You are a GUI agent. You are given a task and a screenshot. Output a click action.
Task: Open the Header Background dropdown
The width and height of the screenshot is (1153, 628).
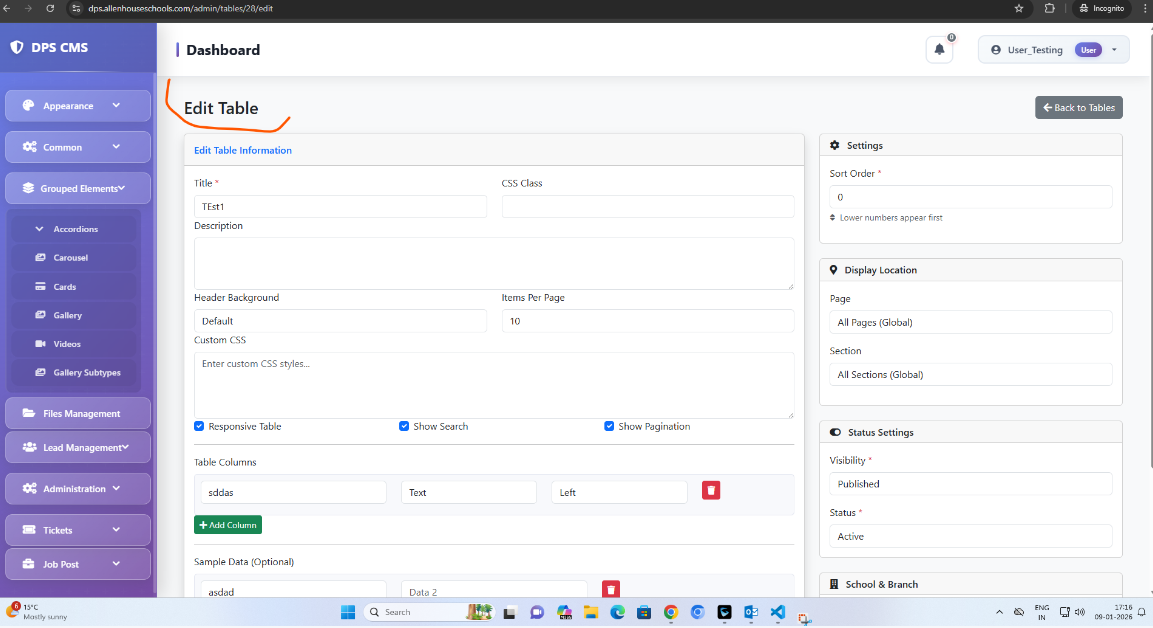[x=340, y=321]
